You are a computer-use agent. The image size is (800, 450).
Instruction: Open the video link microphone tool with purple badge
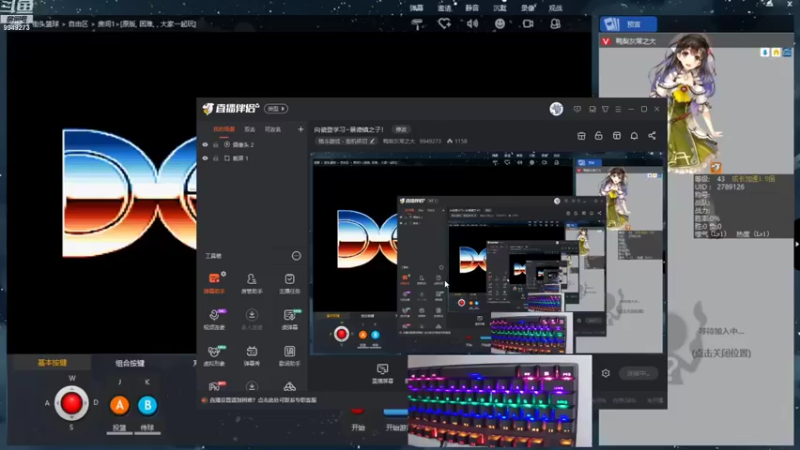click(214, 319)
